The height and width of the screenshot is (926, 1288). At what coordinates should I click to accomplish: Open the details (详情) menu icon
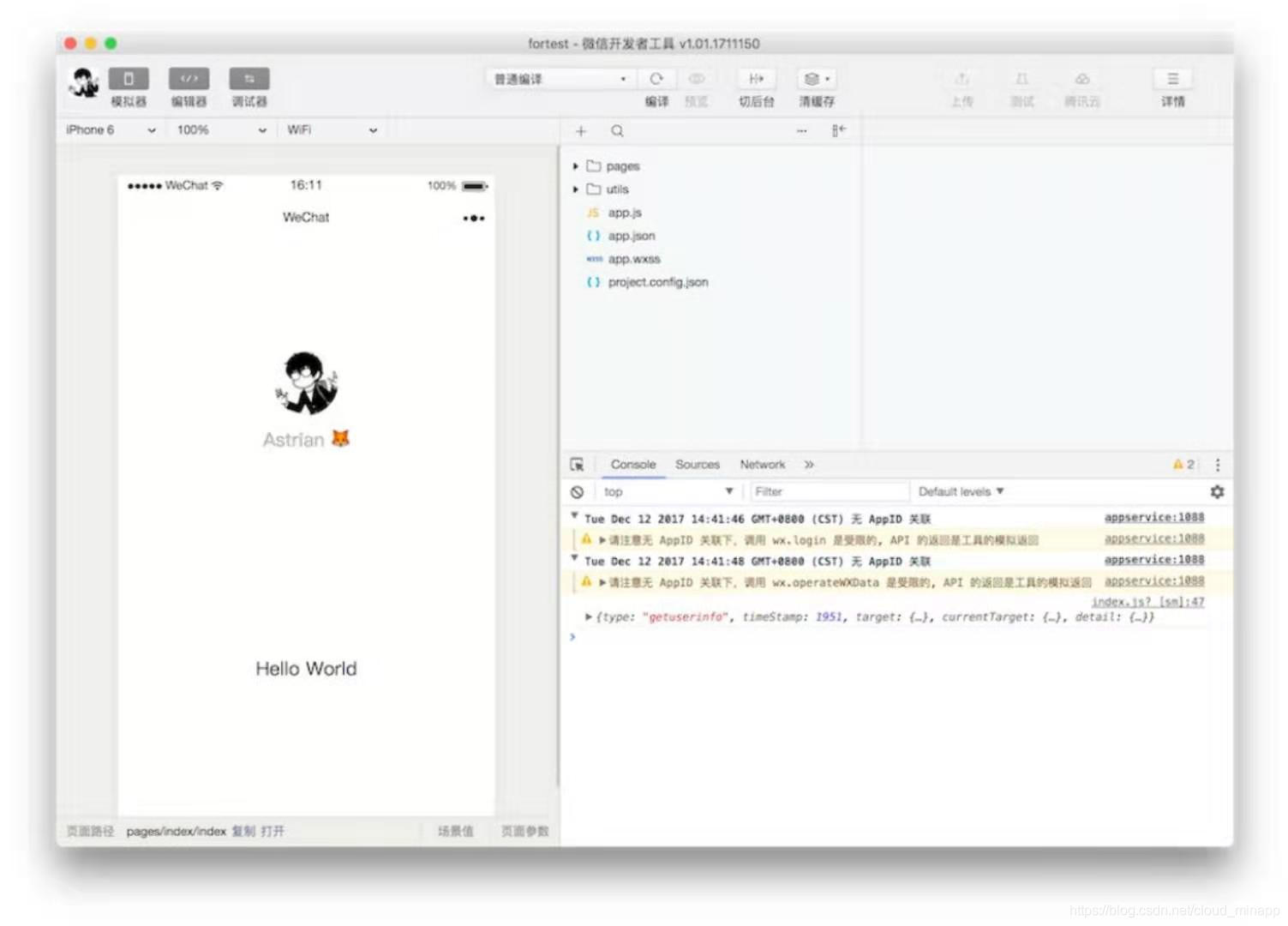pyautogui.click(x=1173, y=79)
